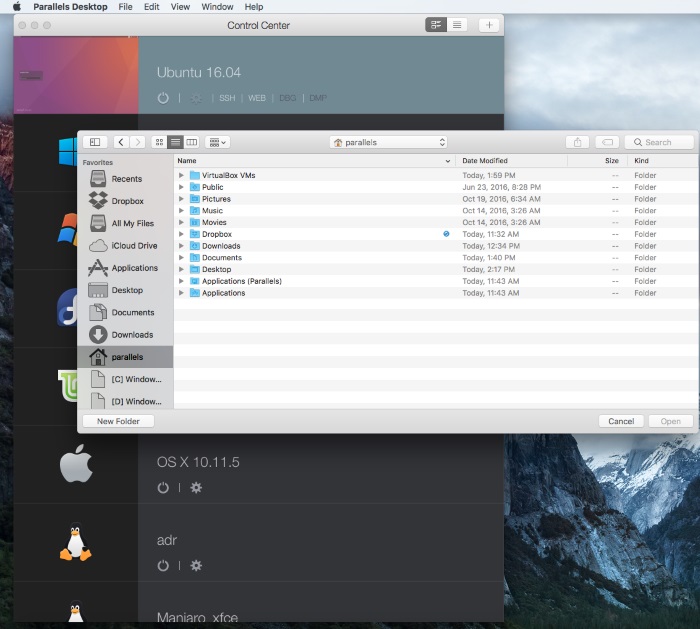700x629 pixels.
Task: Expand the VirtualBox VMs folder
Action: coord(182,175)
